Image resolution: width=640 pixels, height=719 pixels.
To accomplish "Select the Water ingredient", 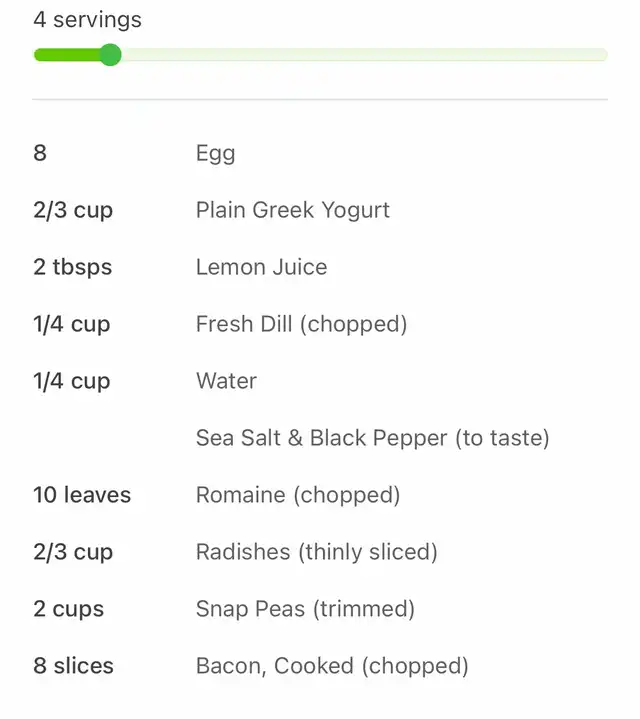I will point(226,381).
